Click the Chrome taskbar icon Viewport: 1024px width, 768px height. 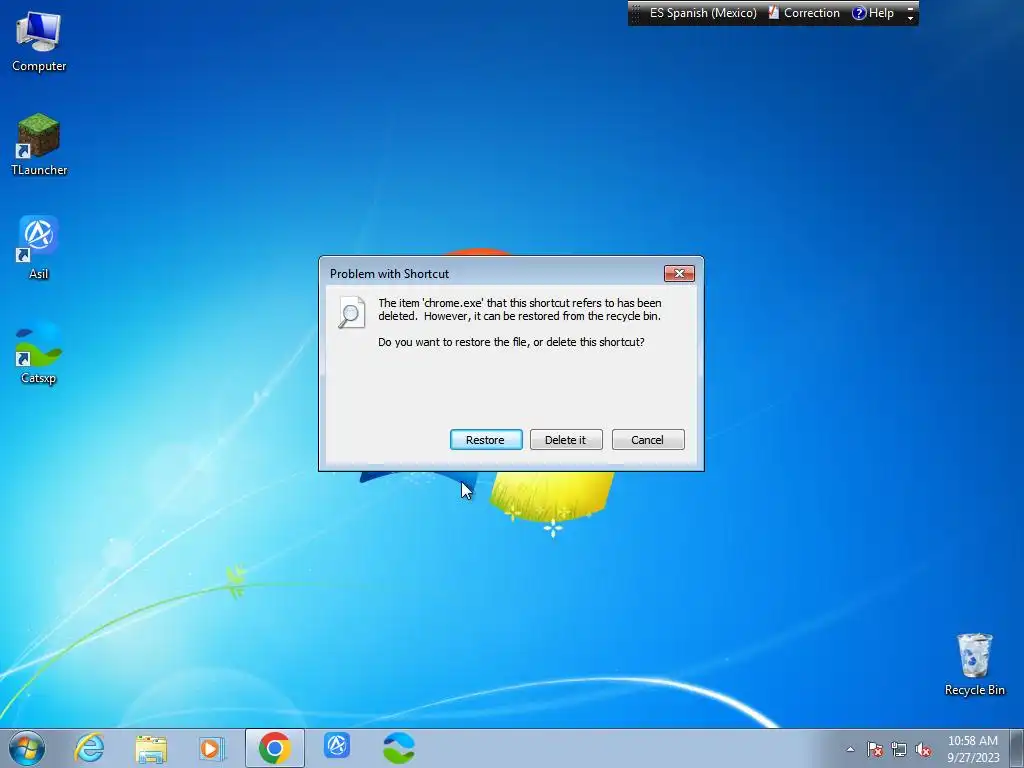click(275, 748)
